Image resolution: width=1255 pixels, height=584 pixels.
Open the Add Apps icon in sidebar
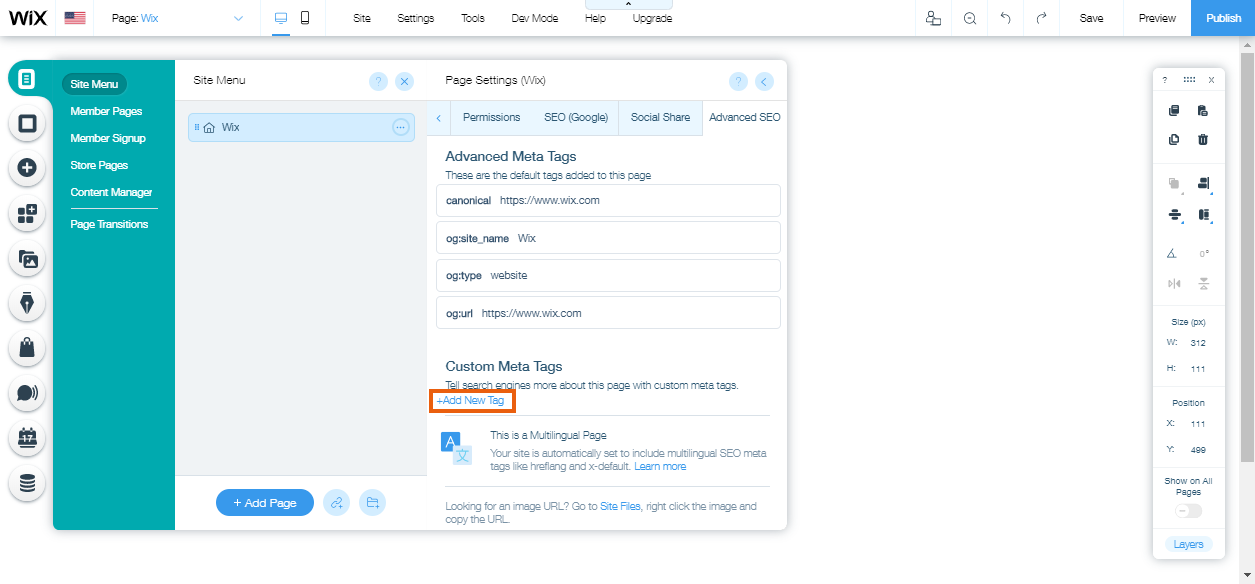pyautogui.click(x=27, y=213)
